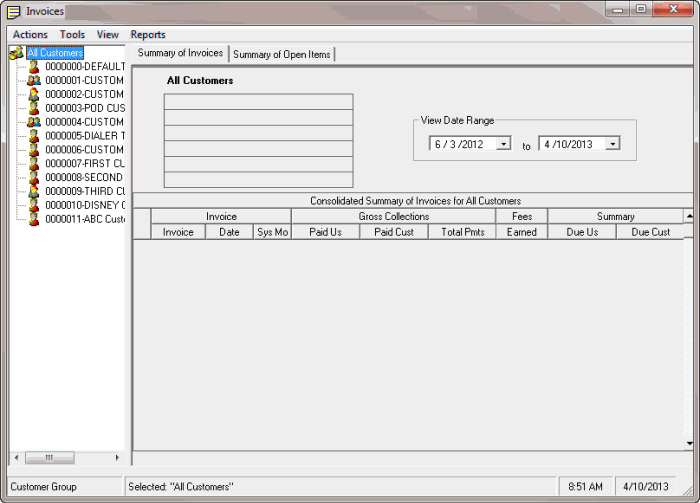This screenshot has height=503, width=700.
Task: Click the icon next to 0000005-DIALER customer
Action: [x=34, y=136]
